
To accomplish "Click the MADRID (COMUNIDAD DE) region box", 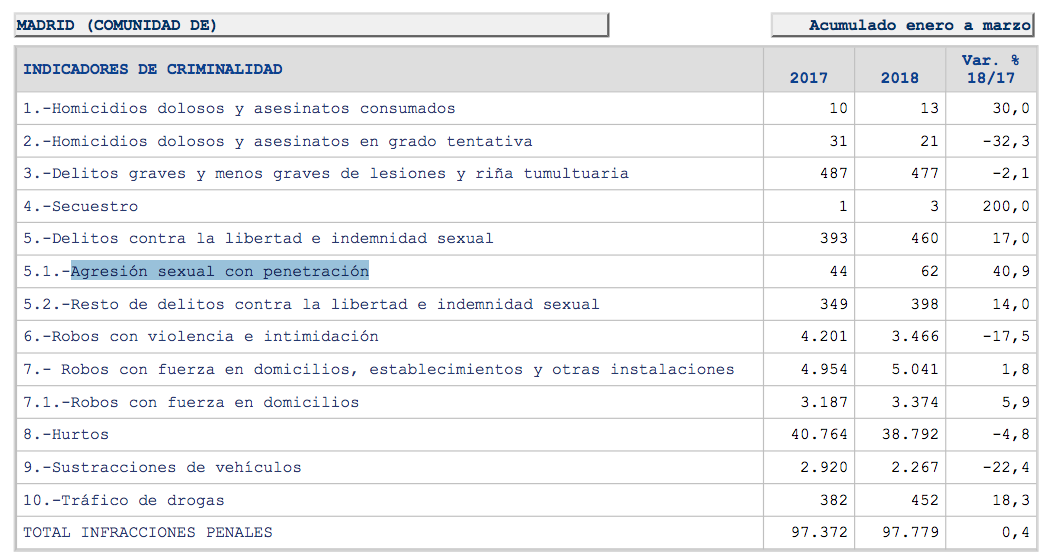I will pyautogui.click(x=310, y=25).
